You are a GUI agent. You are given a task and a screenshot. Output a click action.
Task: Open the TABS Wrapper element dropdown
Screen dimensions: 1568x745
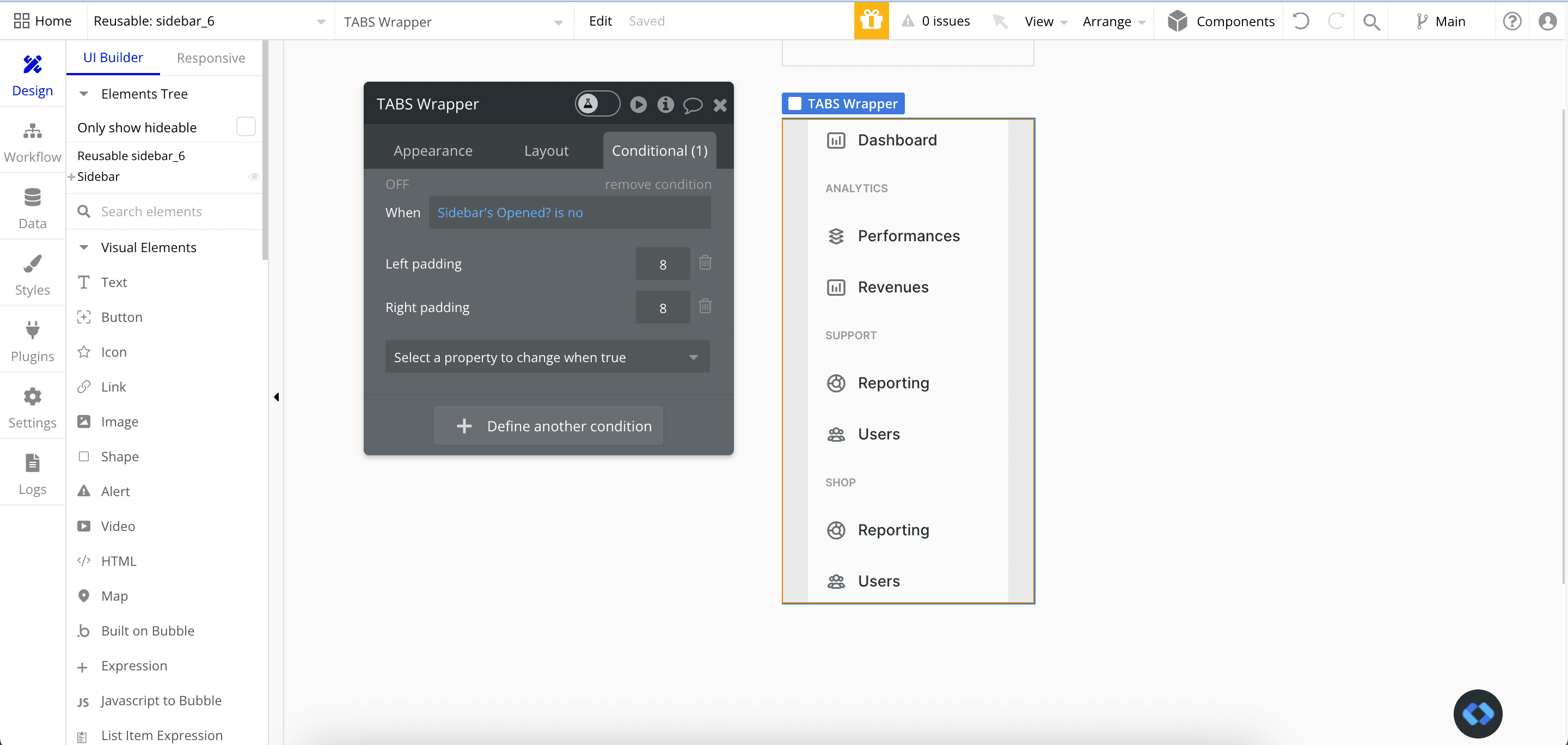(453, 22)
